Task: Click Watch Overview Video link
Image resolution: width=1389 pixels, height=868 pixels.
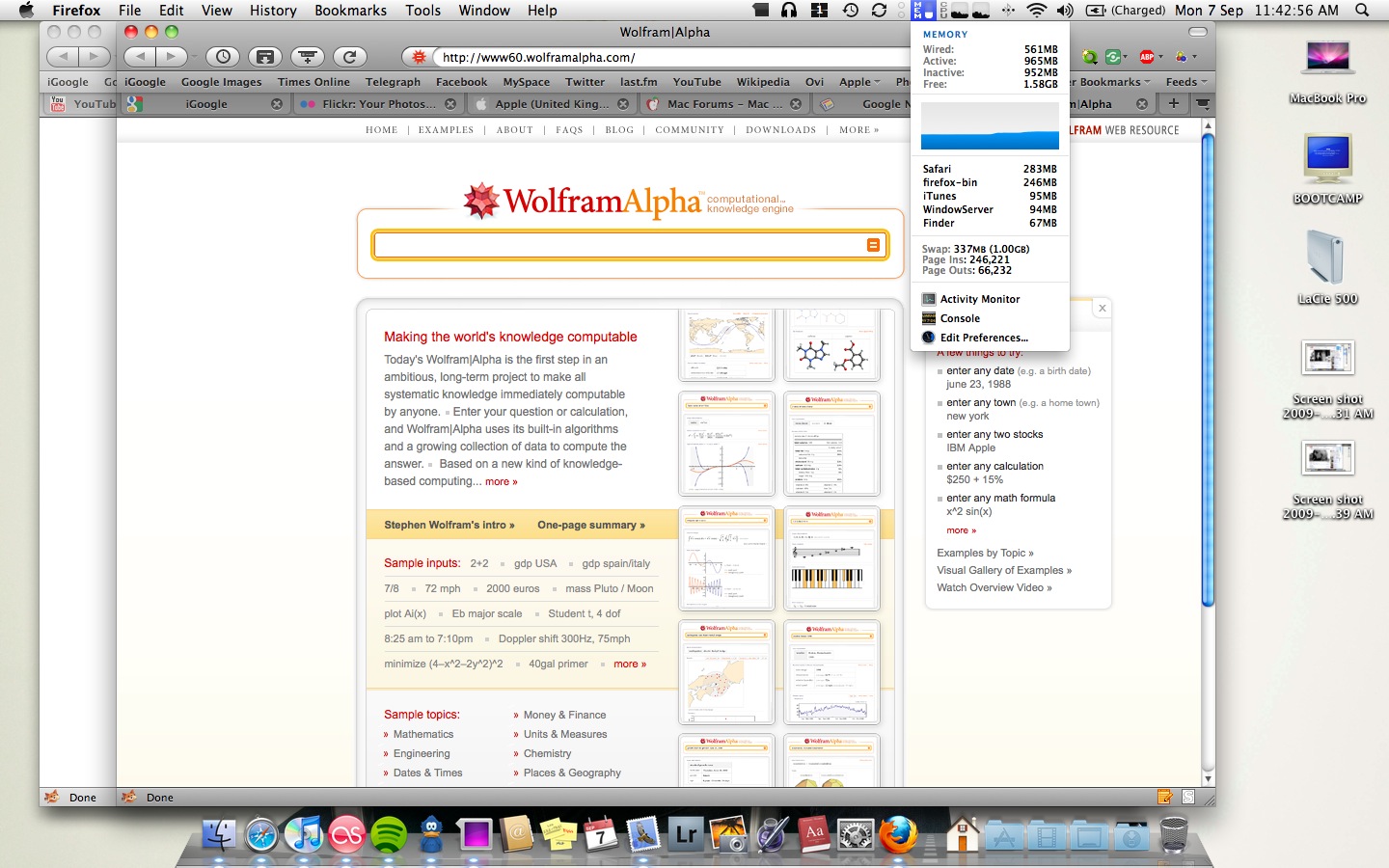Action: click(994, 587)
